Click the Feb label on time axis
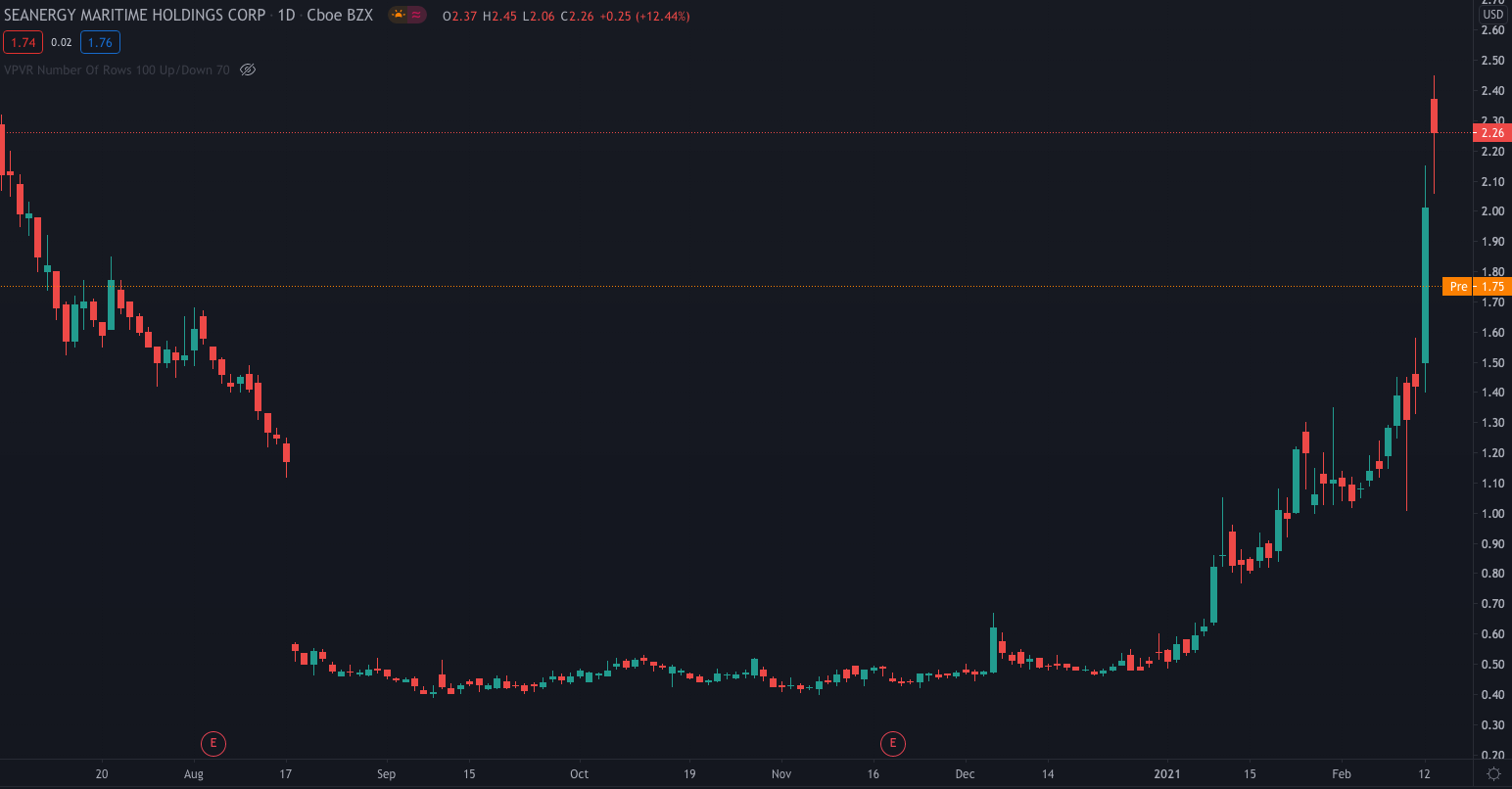This screenshot has width=1512, height=789. coord(1342,774)
